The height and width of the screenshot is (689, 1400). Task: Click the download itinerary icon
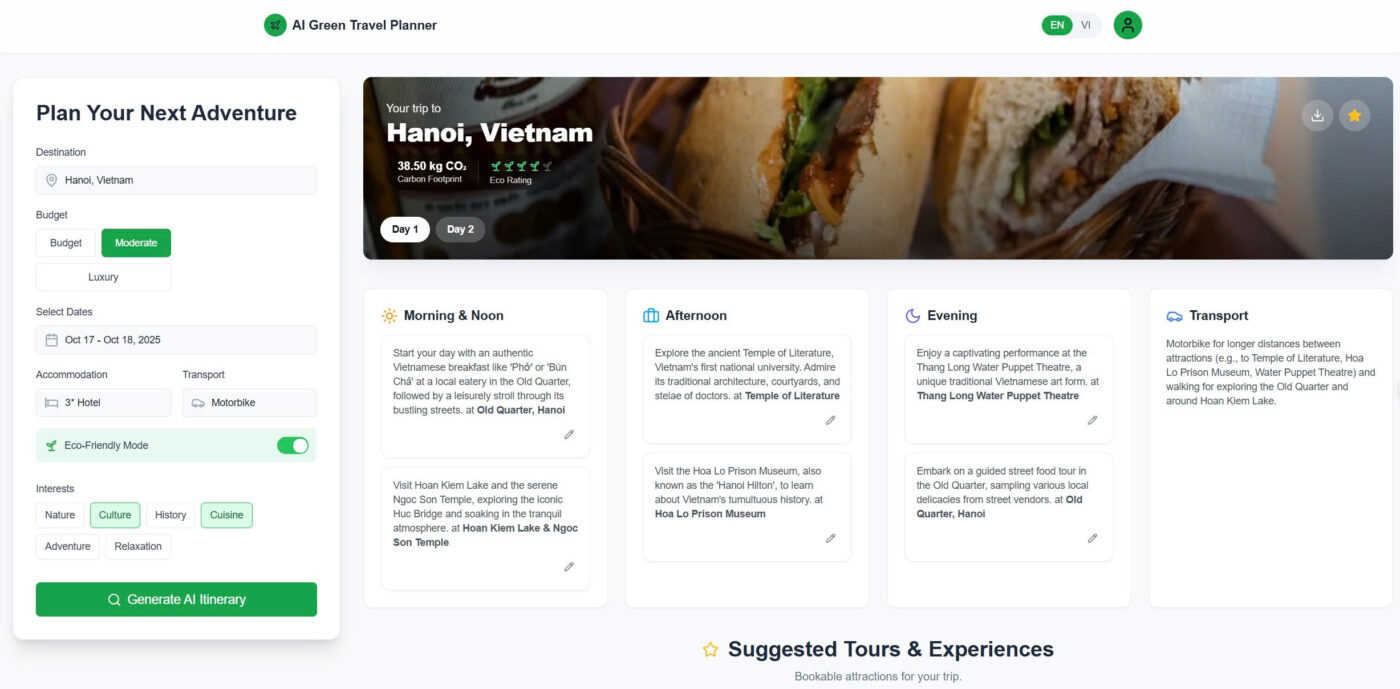(x=1317, y=115)
